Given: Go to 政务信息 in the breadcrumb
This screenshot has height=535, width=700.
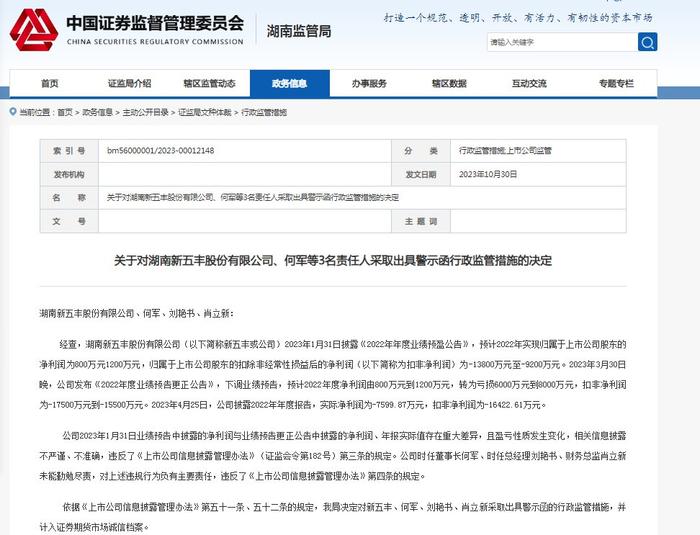Looking at the screenshot, I should [x=97, y=113].
